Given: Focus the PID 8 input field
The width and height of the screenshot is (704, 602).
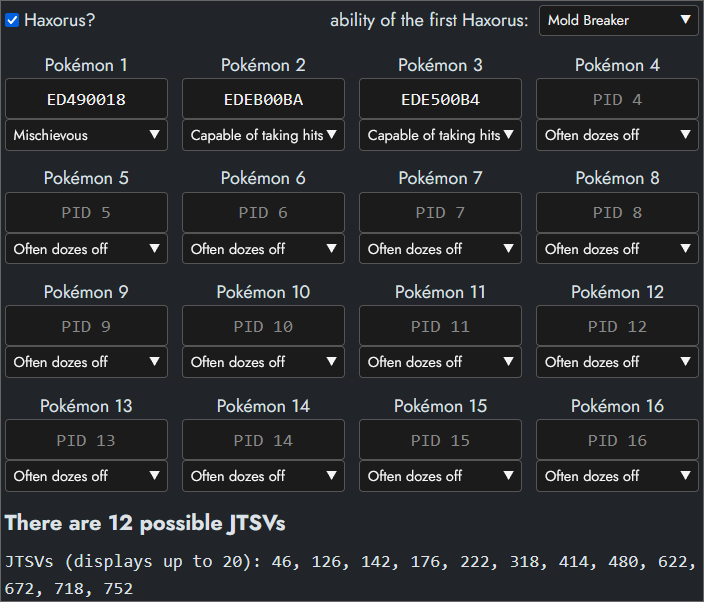Looking at the screenshot, I should click(617, 212).
